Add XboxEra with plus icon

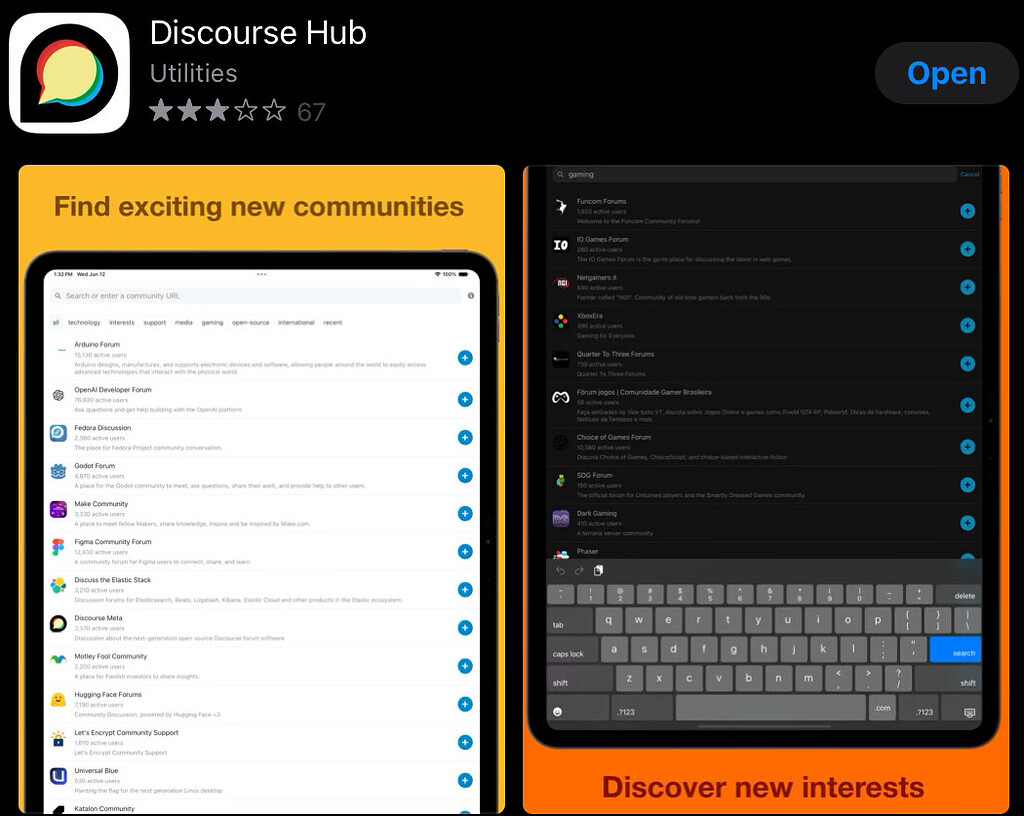click(x=968, y=325)
